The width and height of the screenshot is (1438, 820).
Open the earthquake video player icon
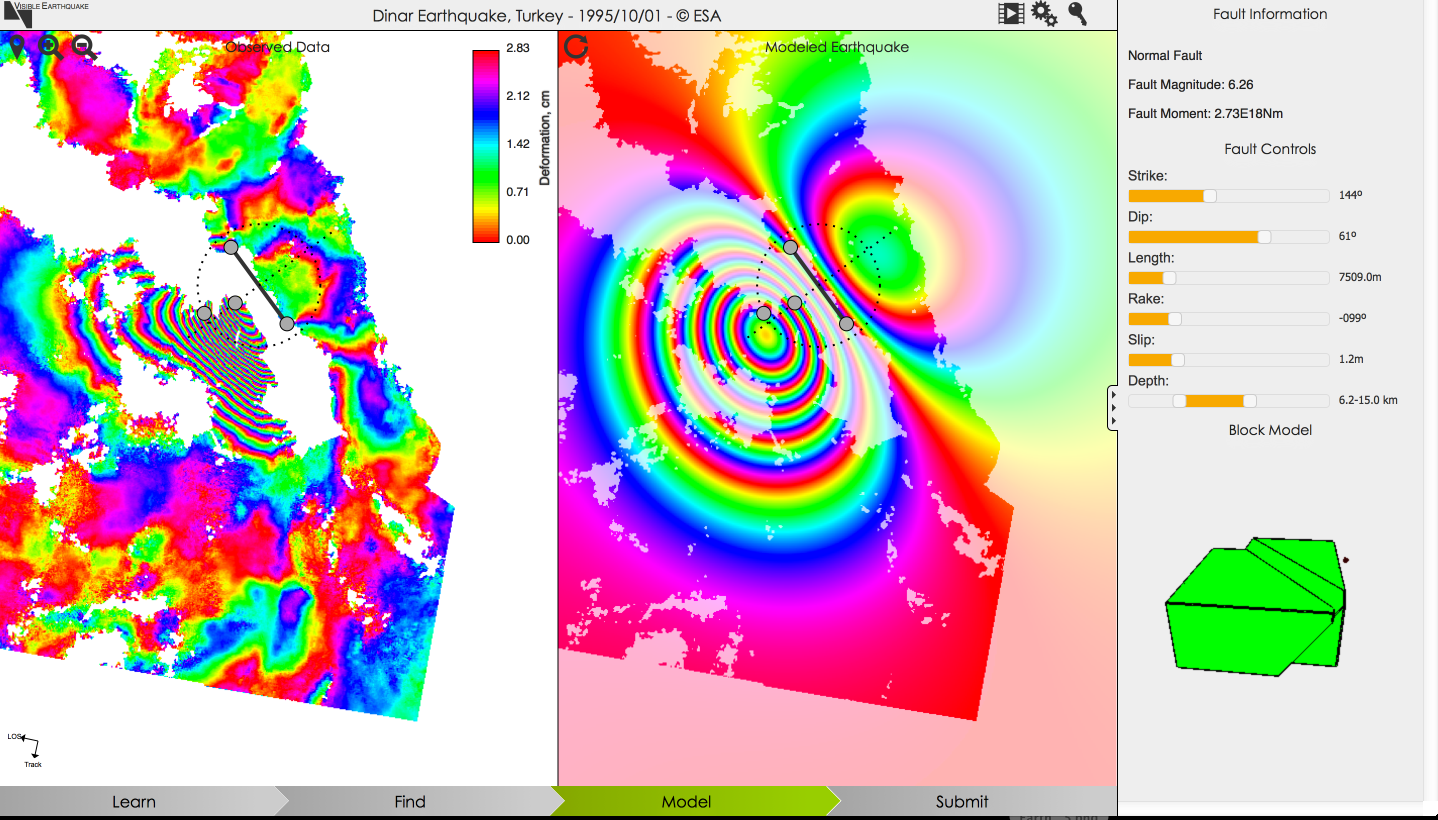click(x=1011, y=14)
